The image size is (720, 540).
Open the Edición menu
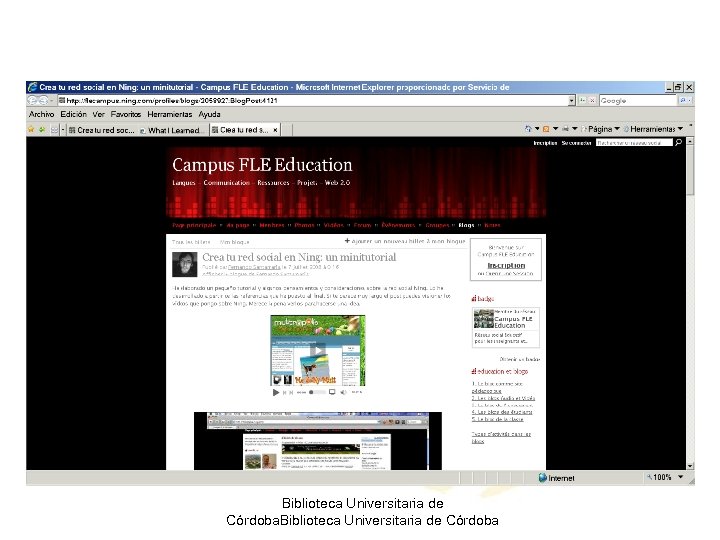pyautogui.click(x=73, y=114)
